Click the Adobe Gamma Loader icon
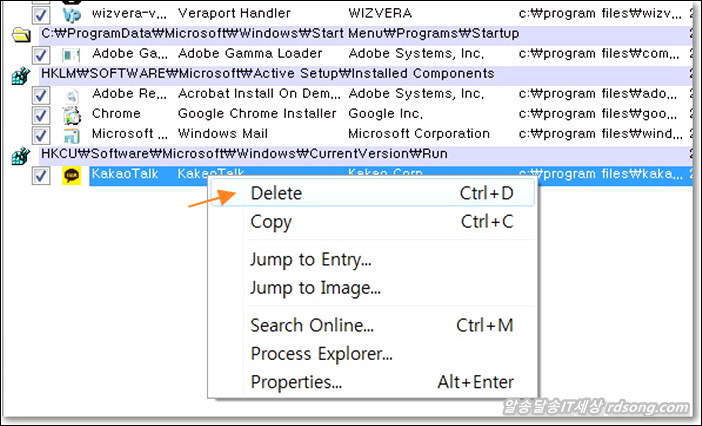Image resolution: width=702 pixels, height=426 pixels. [x=71, y=54]
